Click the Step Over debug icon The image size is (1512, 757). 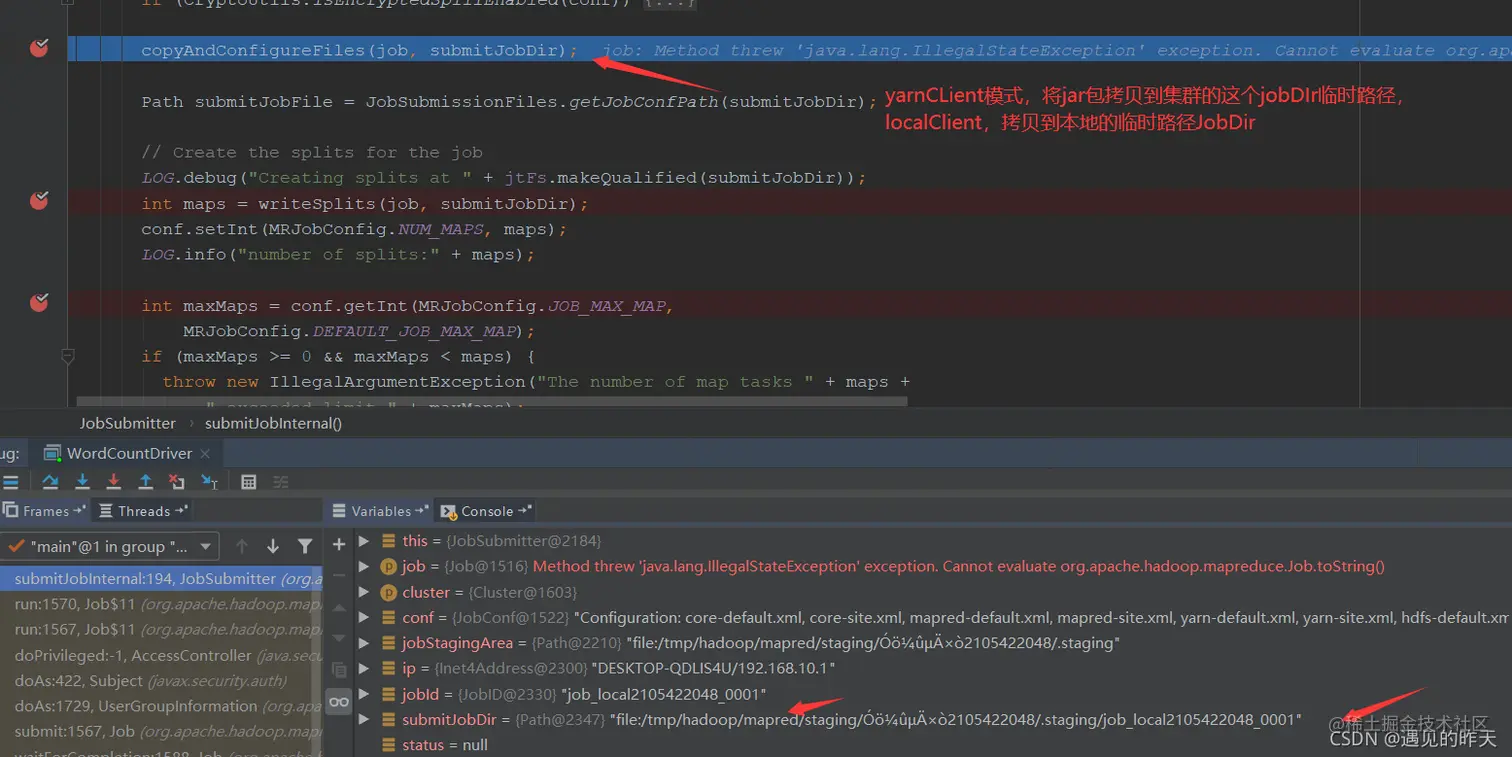pos(50,481)
